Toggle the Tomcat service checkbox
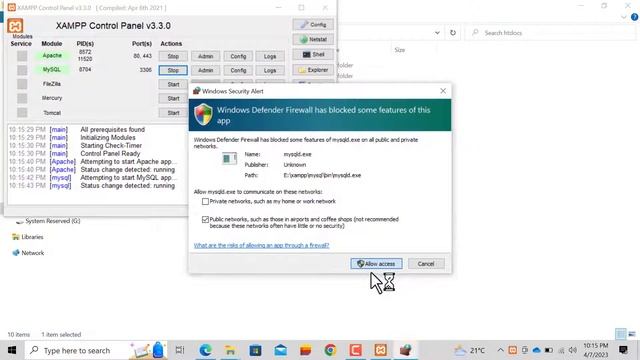Screen dimensions: 640x360 click(x=22, y=113)
